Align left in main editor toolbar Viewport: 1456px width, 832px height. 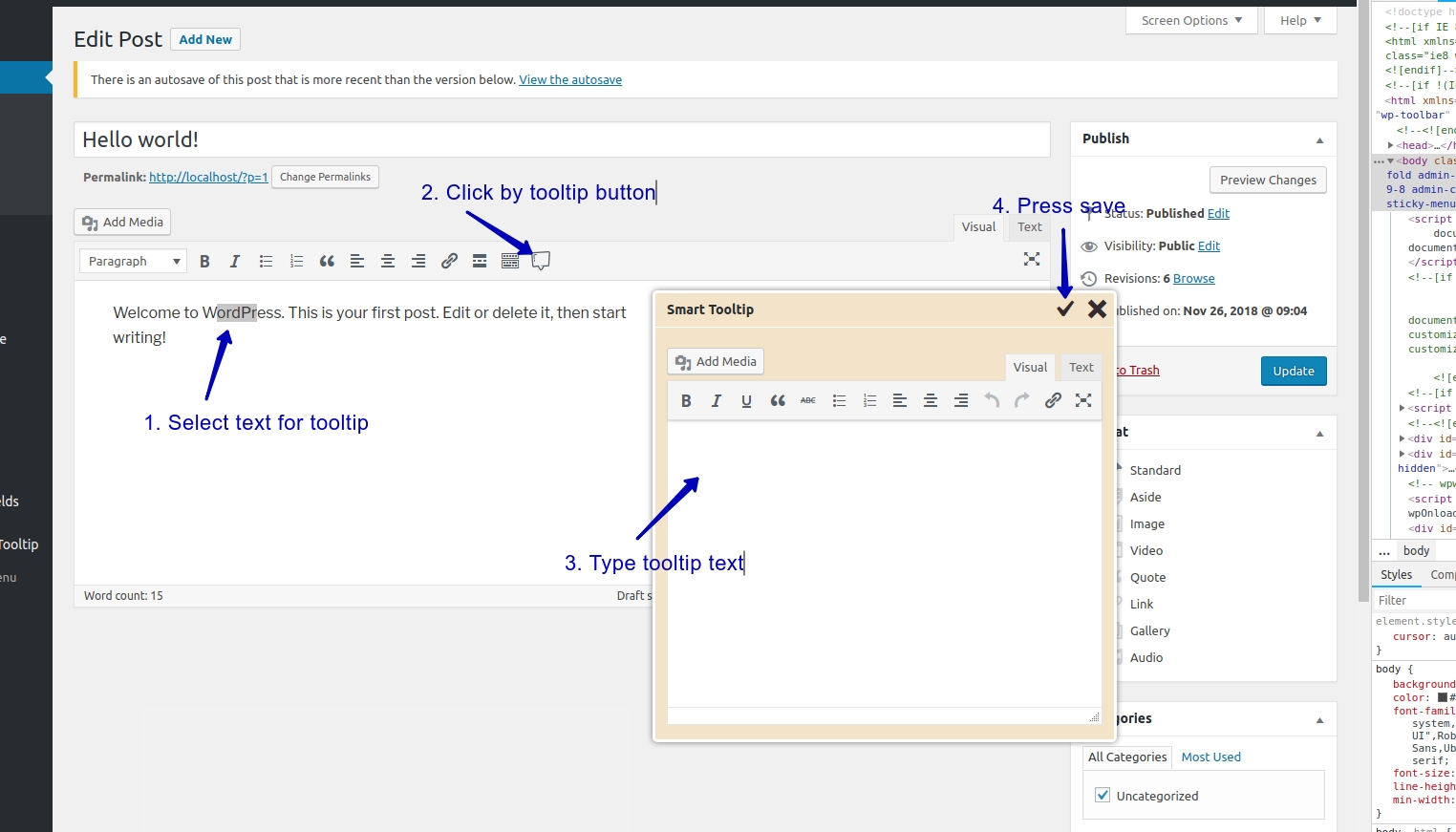click(x=357, y=261)
